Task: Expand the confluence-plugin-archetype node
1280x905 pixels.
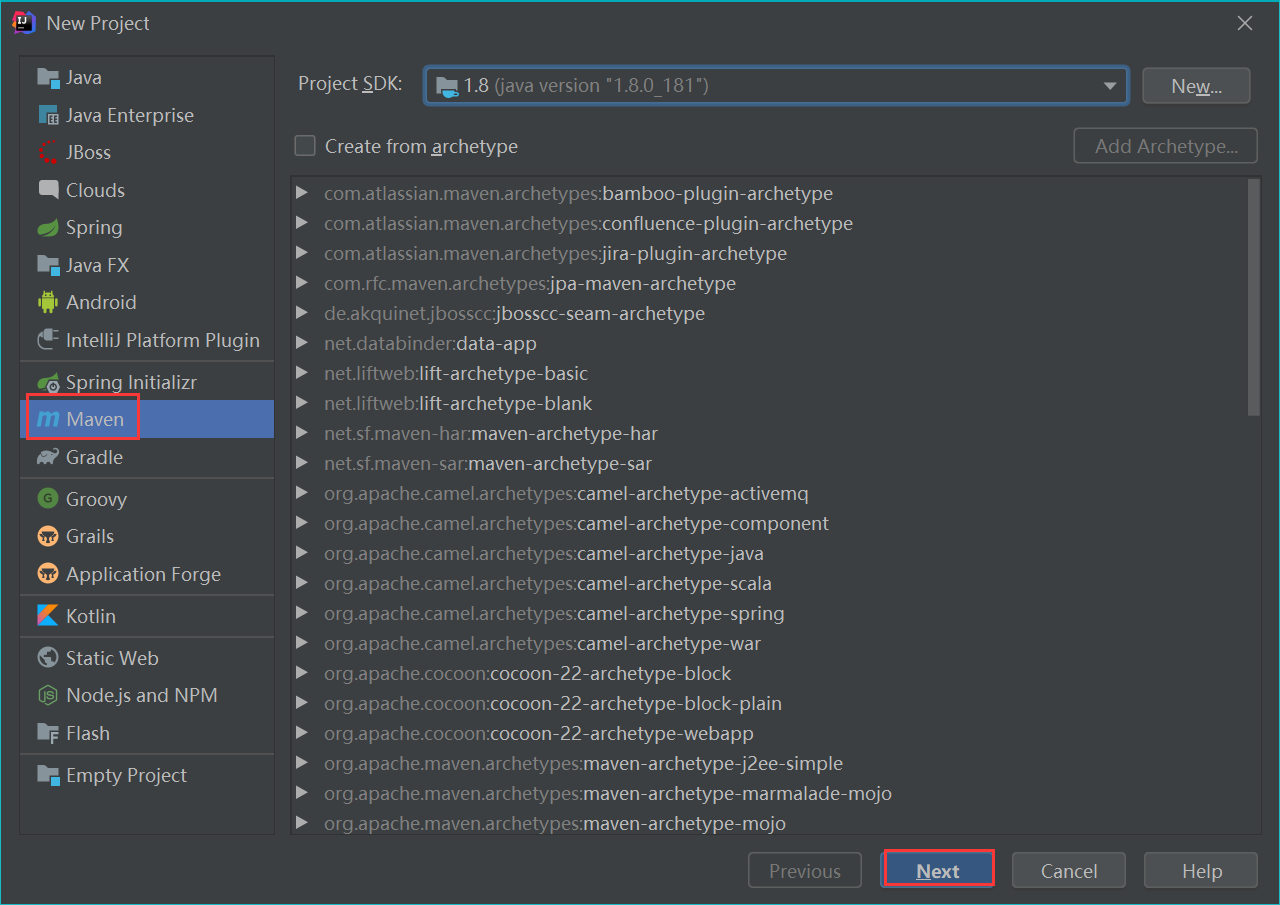Action: pyautogui.click(x=302, y=223)
